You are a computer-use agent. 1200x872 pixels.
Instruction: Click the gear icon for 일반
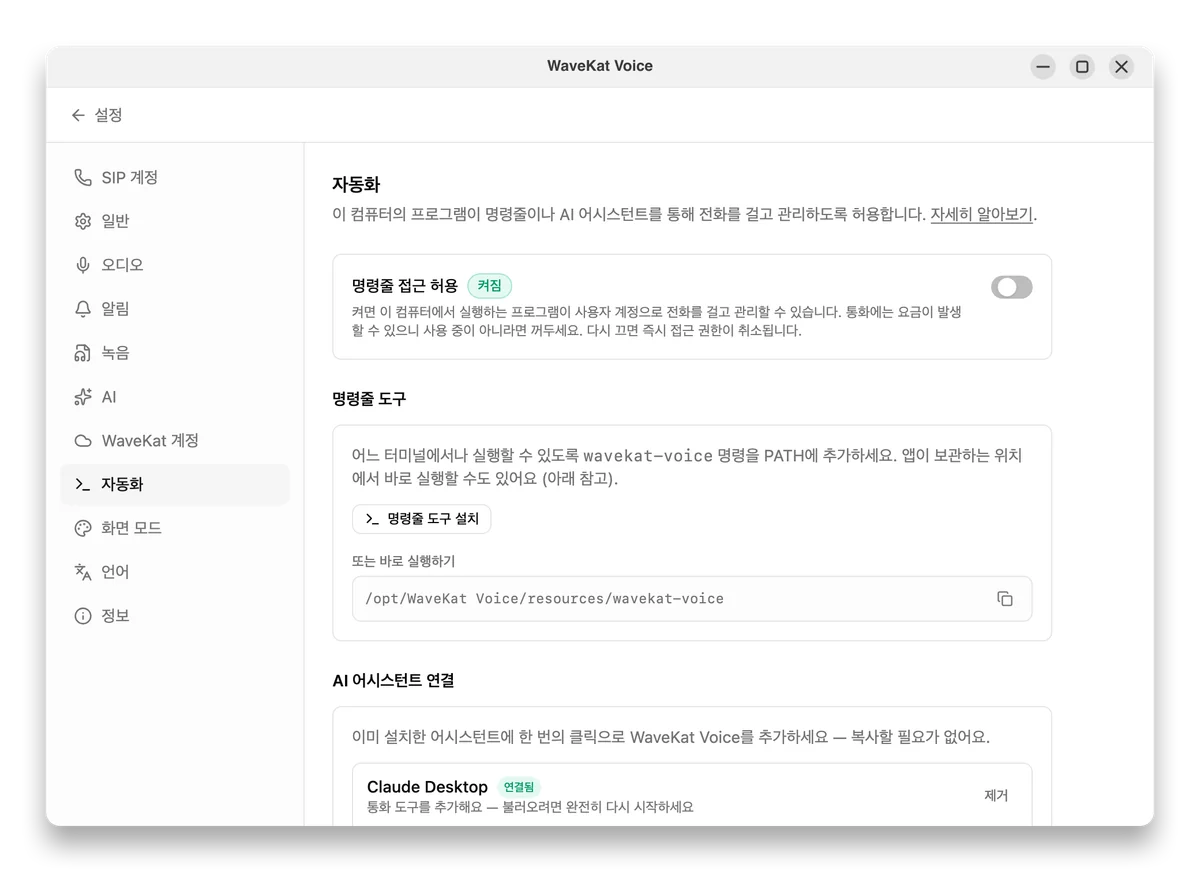83,221
